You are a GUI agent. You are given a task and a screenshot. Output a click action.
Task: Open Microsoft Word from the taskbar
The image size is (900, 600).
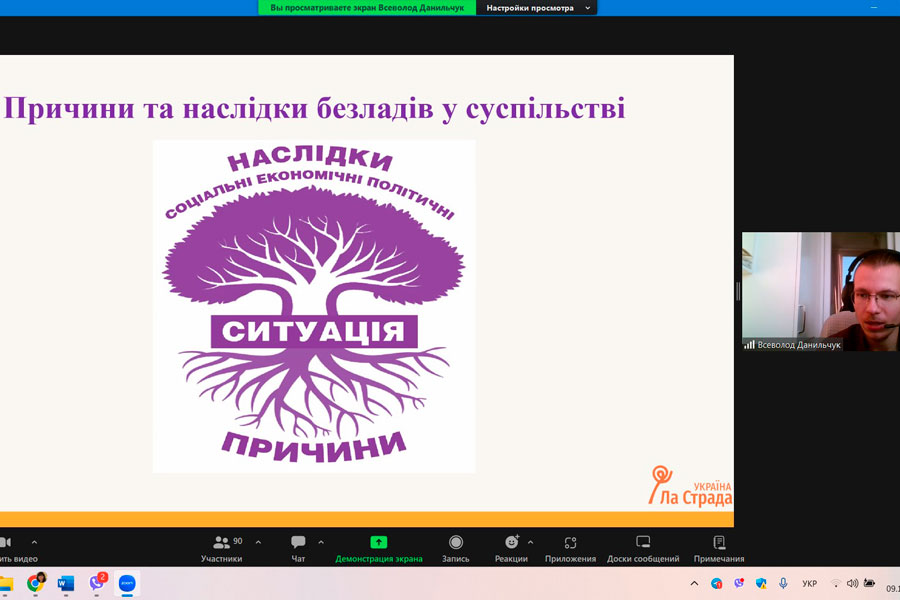tap(66, 584)
